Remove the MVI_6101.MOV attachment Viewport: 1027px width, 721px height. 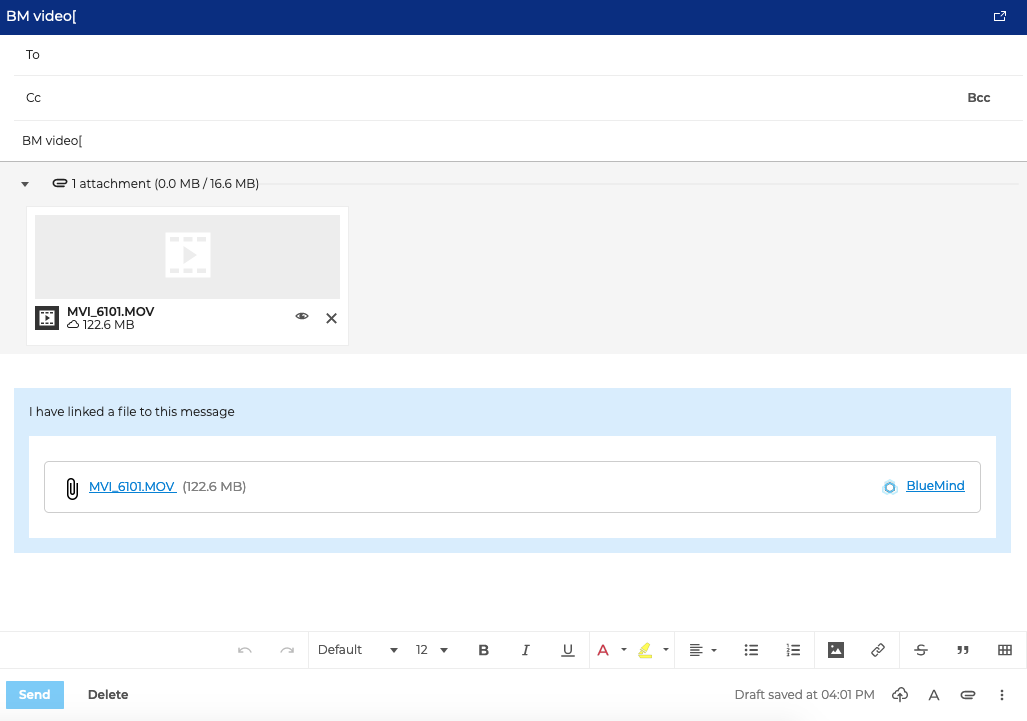331,318
